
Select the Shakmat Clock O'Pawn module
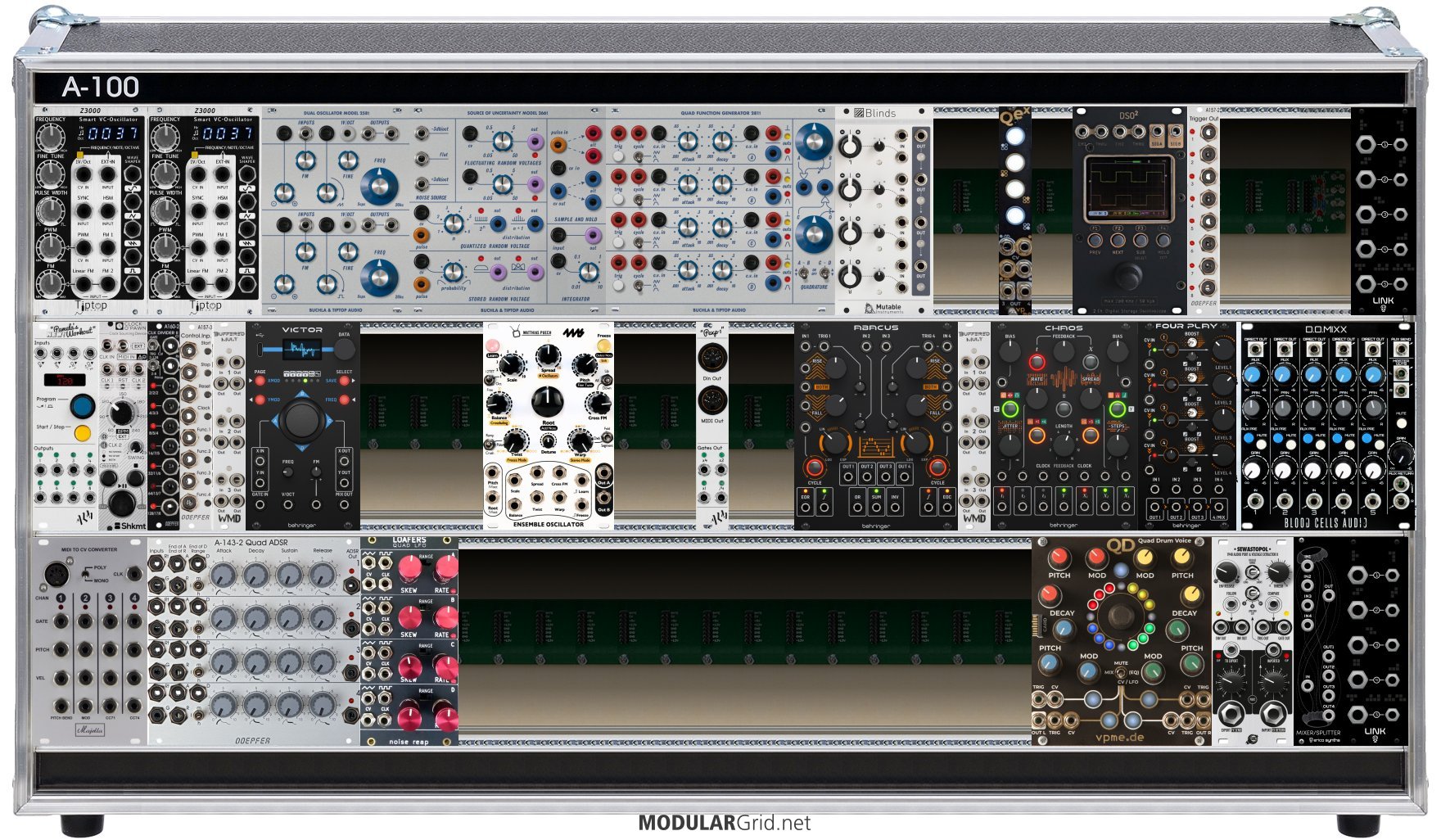coord(123,426)
